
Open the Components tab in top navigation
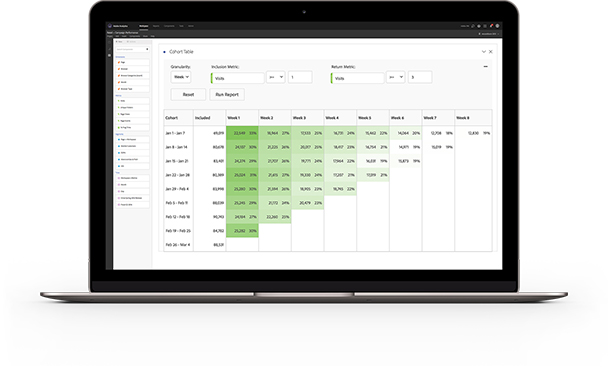pyautogui.click(x=169, y=26)
